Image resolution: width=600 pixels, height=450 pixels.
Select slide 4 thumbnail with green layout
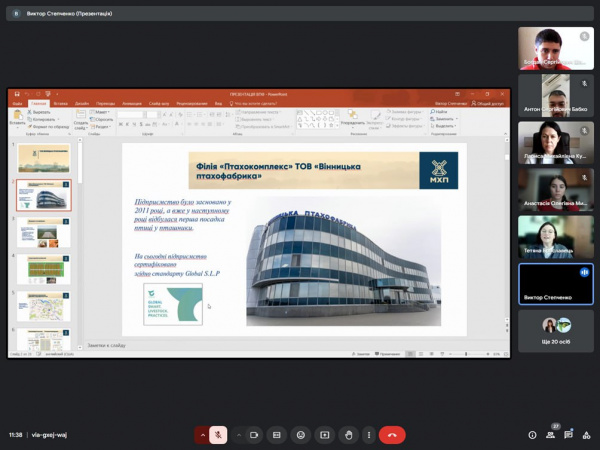click(44, 270)
